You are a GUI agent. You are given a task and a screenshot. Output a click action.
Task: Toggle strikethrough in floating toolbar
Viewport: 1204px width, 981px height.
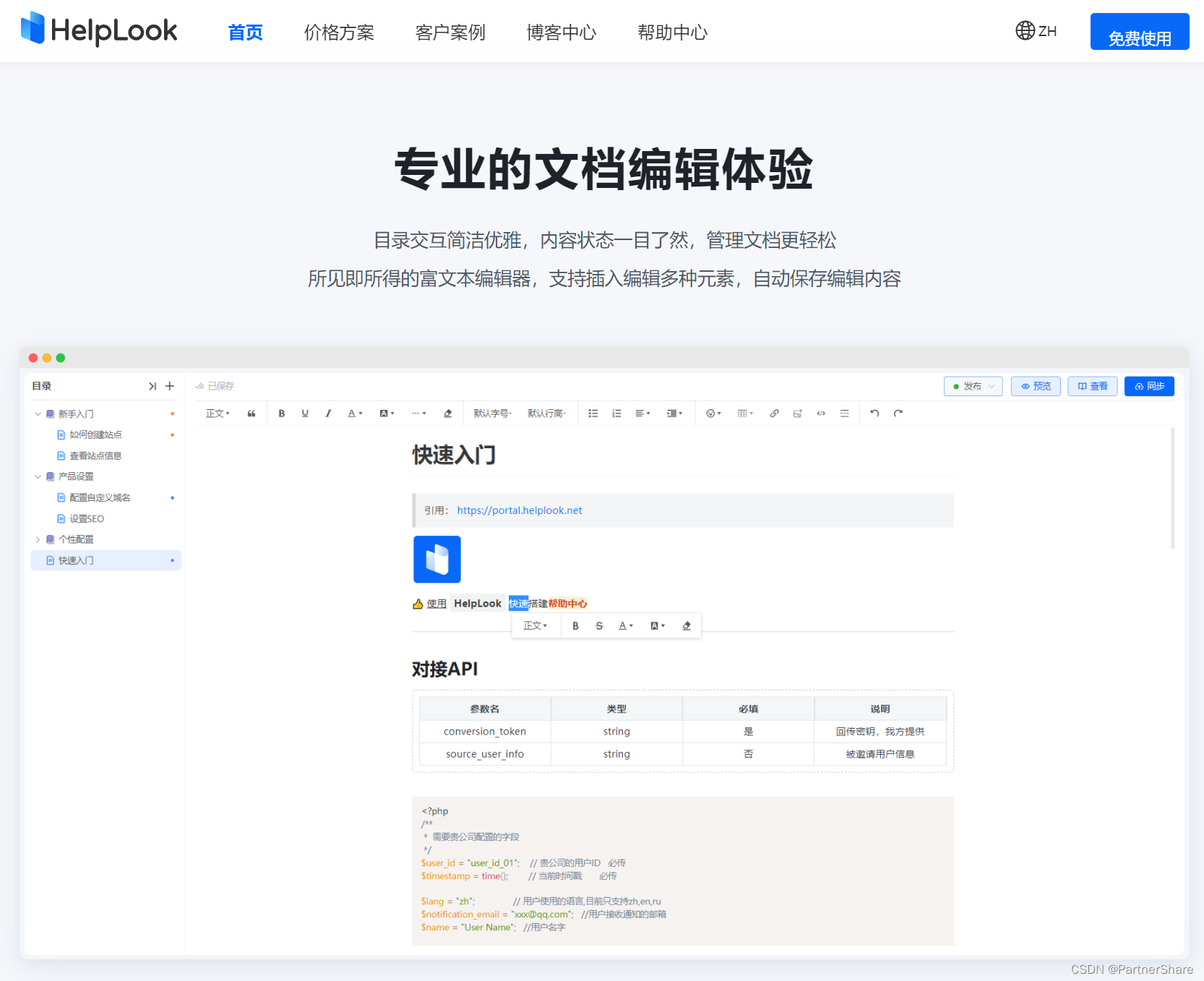[599, 626]
